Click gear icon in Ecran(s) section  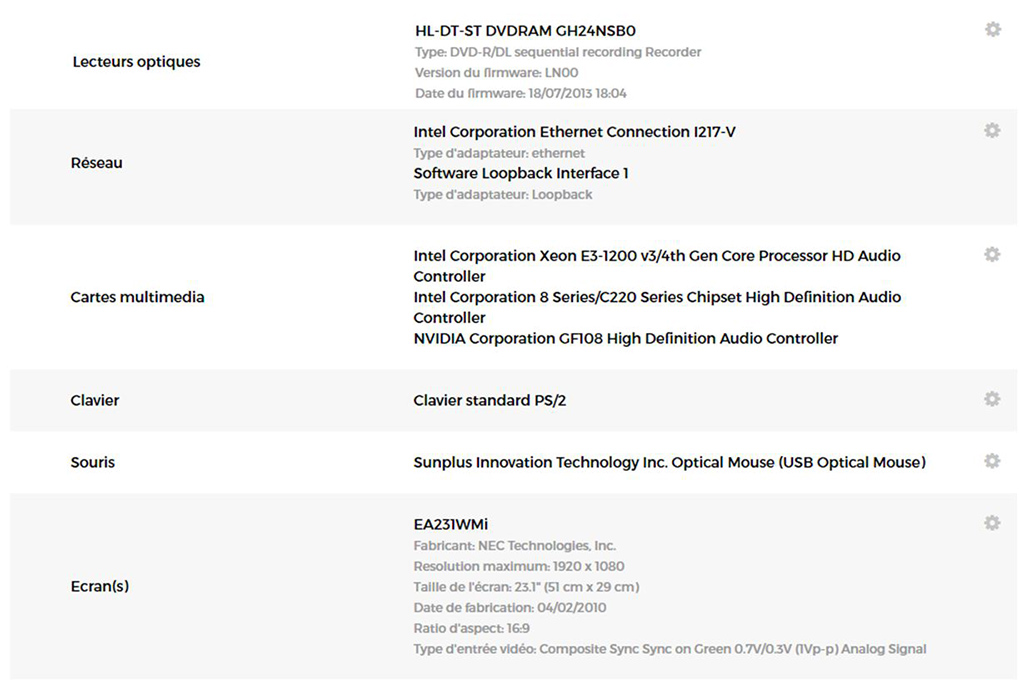992,522
